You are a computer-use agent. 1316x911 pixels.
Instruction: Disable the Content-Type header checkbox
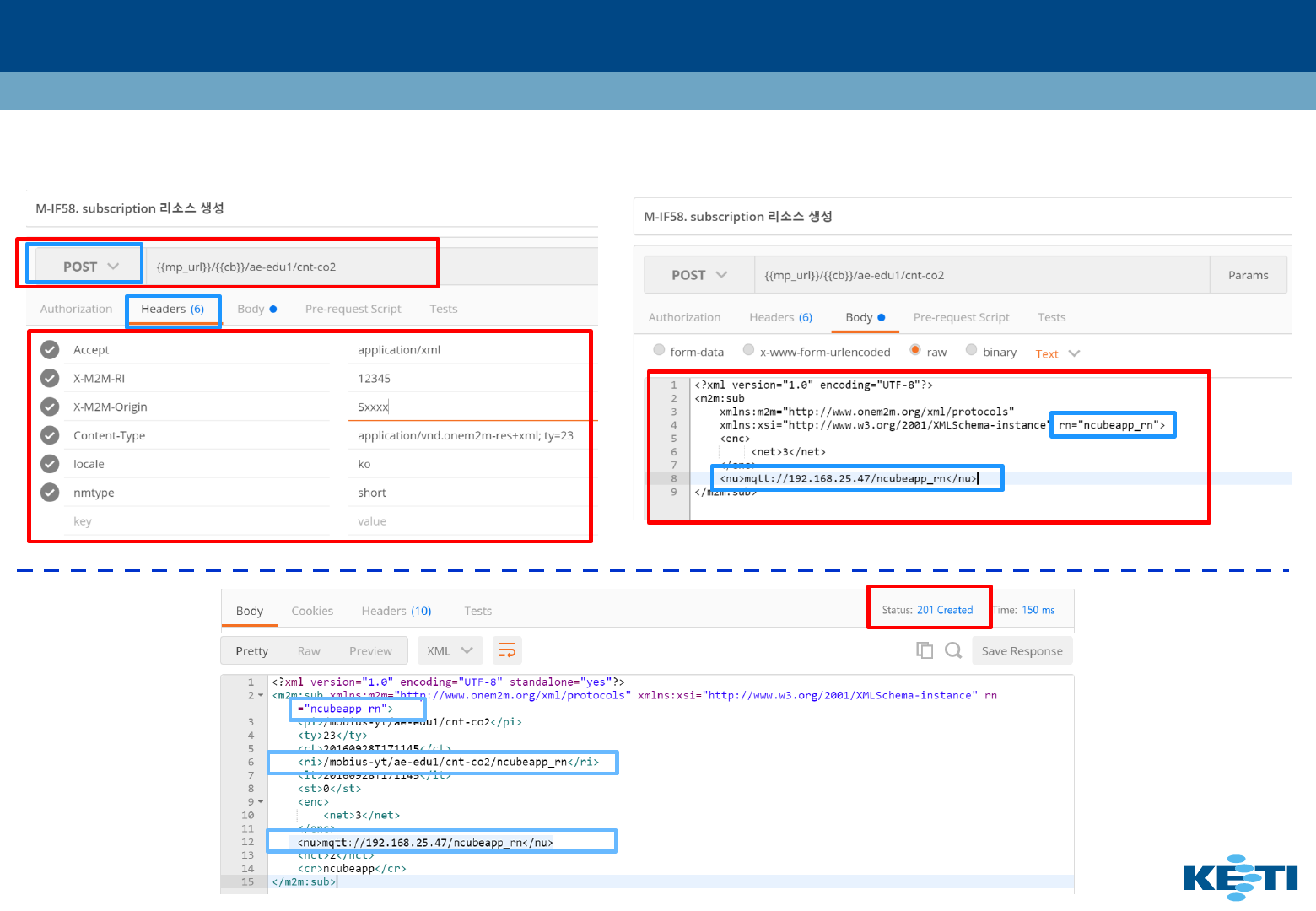click(51, 436)
